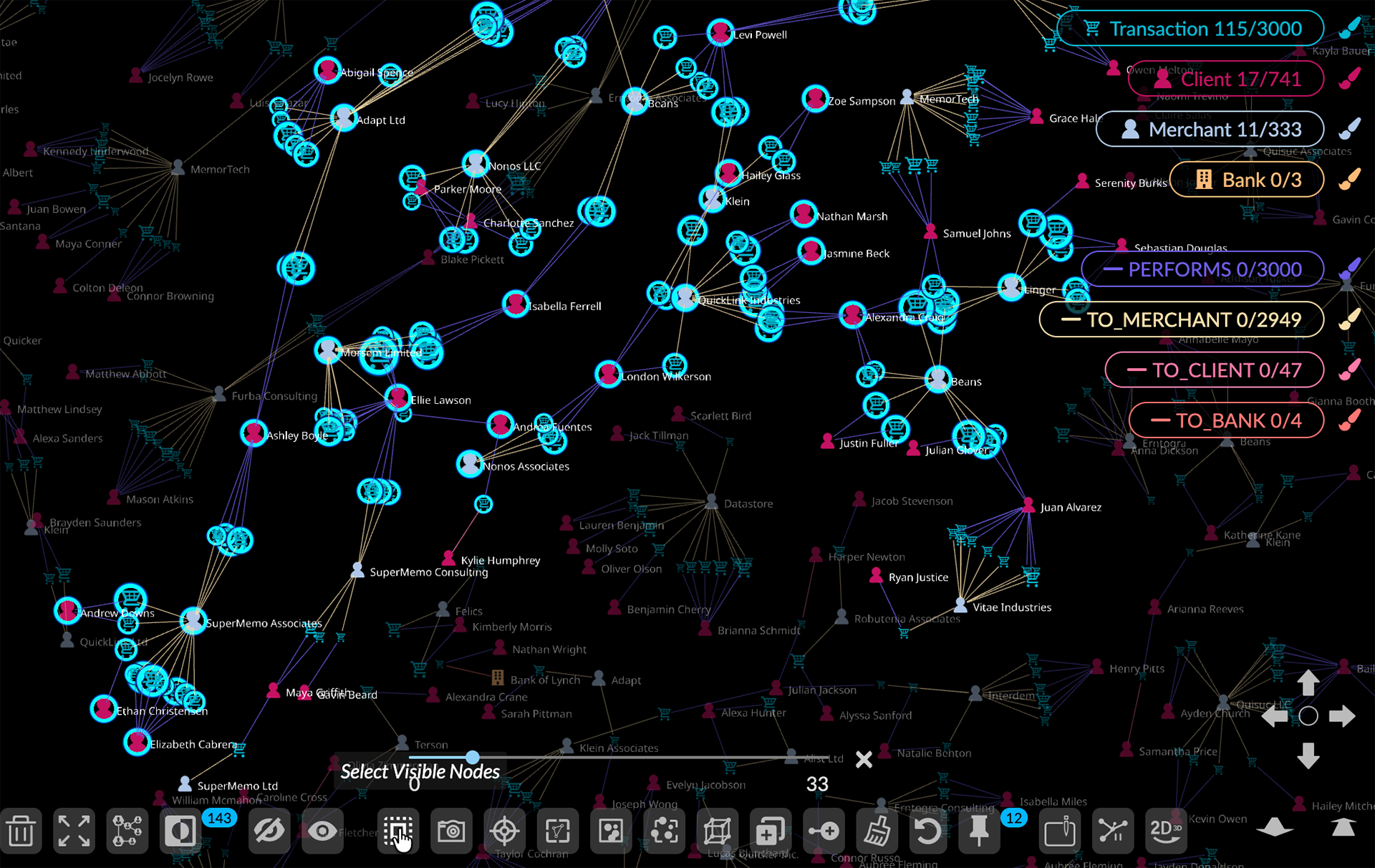Click the 3D cube wireframe icon
Image resolution: width=1375 pixels, height=868 pixels.
[x=717, y=831]
